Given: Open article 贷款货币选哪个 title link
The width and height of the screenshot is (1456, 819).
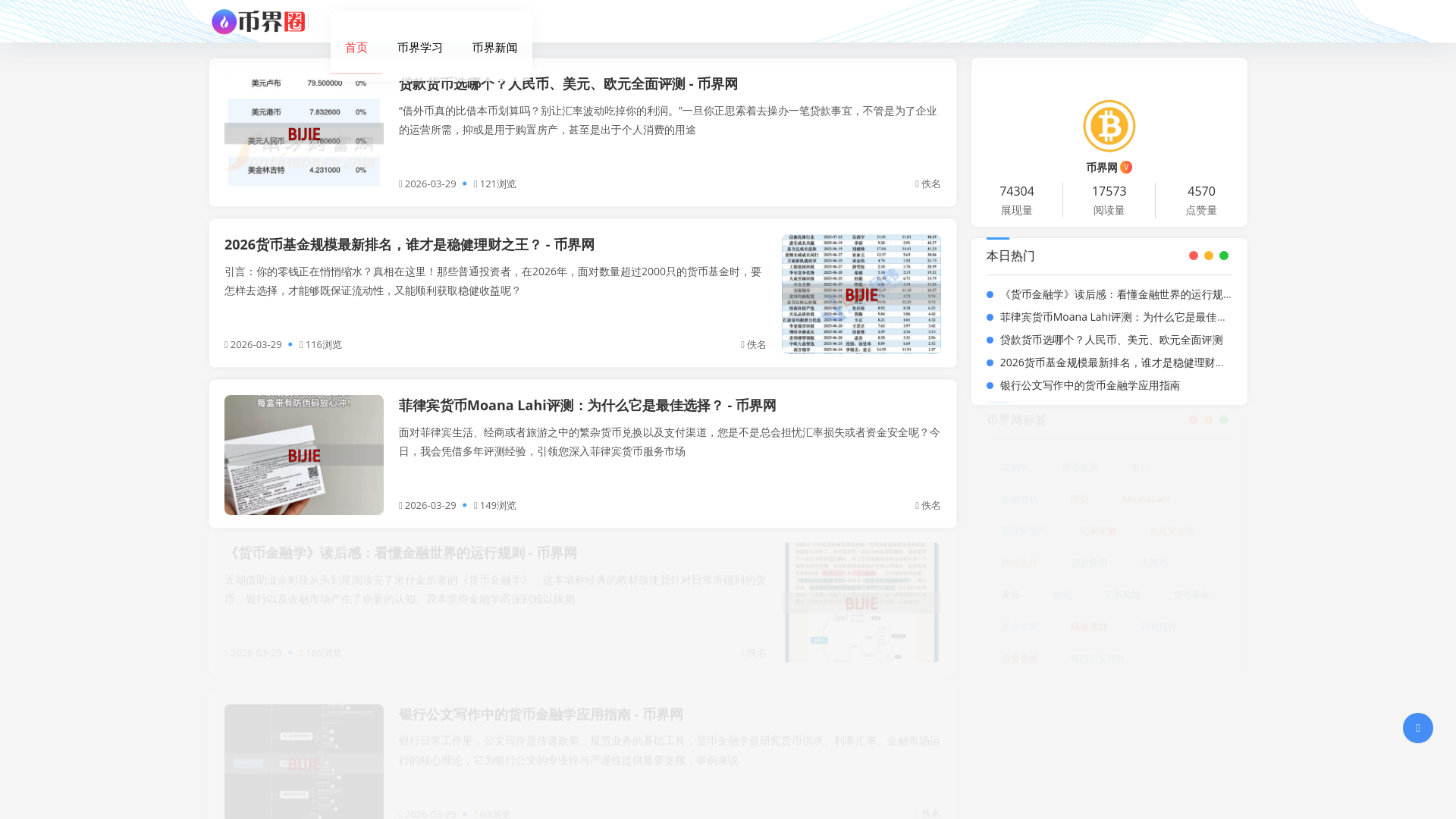Looking at the screenshot, I should click(x=568, y=84).
